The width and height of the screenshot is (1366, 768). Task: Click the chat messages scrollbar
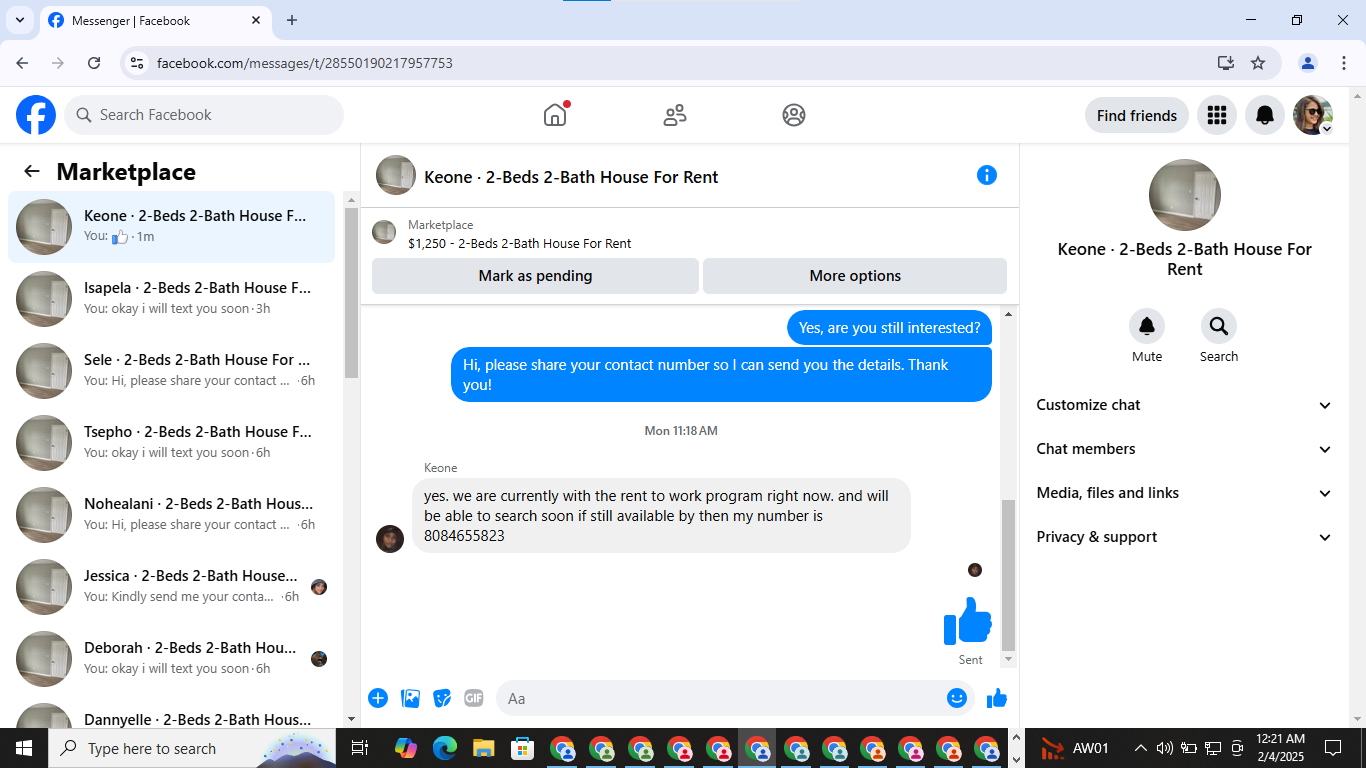tap(1008, 575)
